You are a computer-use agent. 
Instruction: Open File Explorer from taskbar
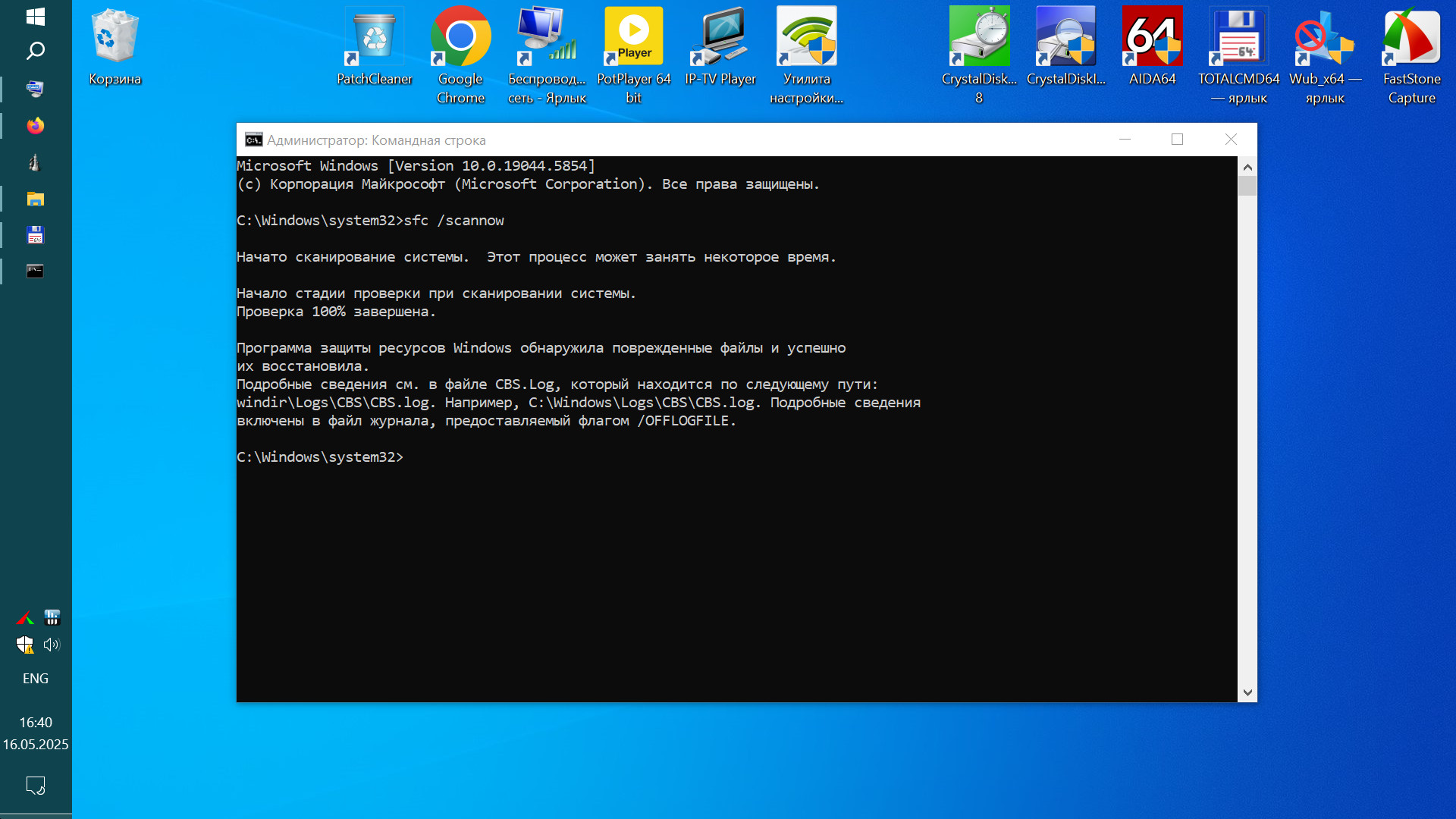point(35,199)
